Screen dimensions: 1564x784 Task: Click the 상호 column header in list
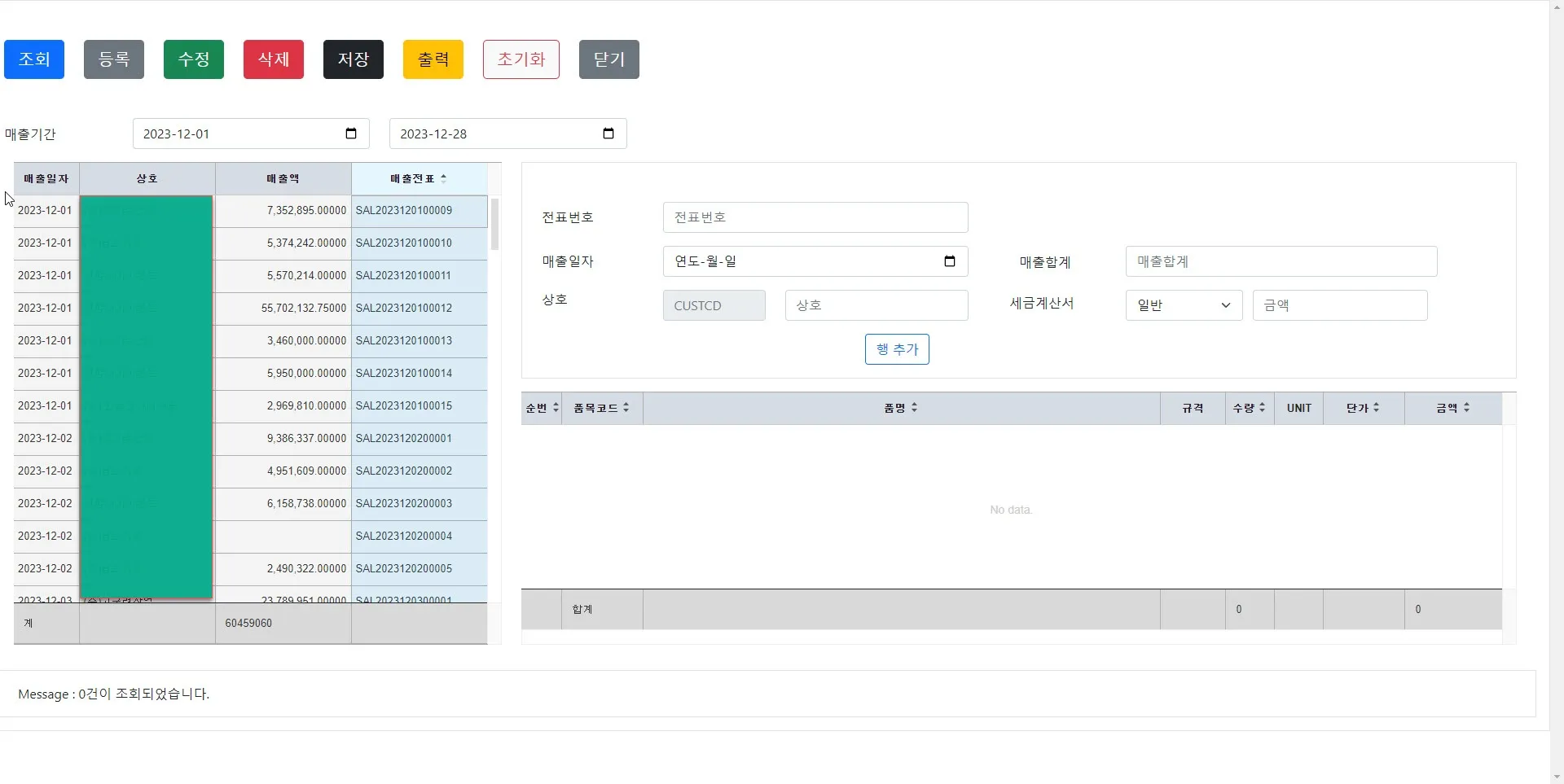click(147, 178)
